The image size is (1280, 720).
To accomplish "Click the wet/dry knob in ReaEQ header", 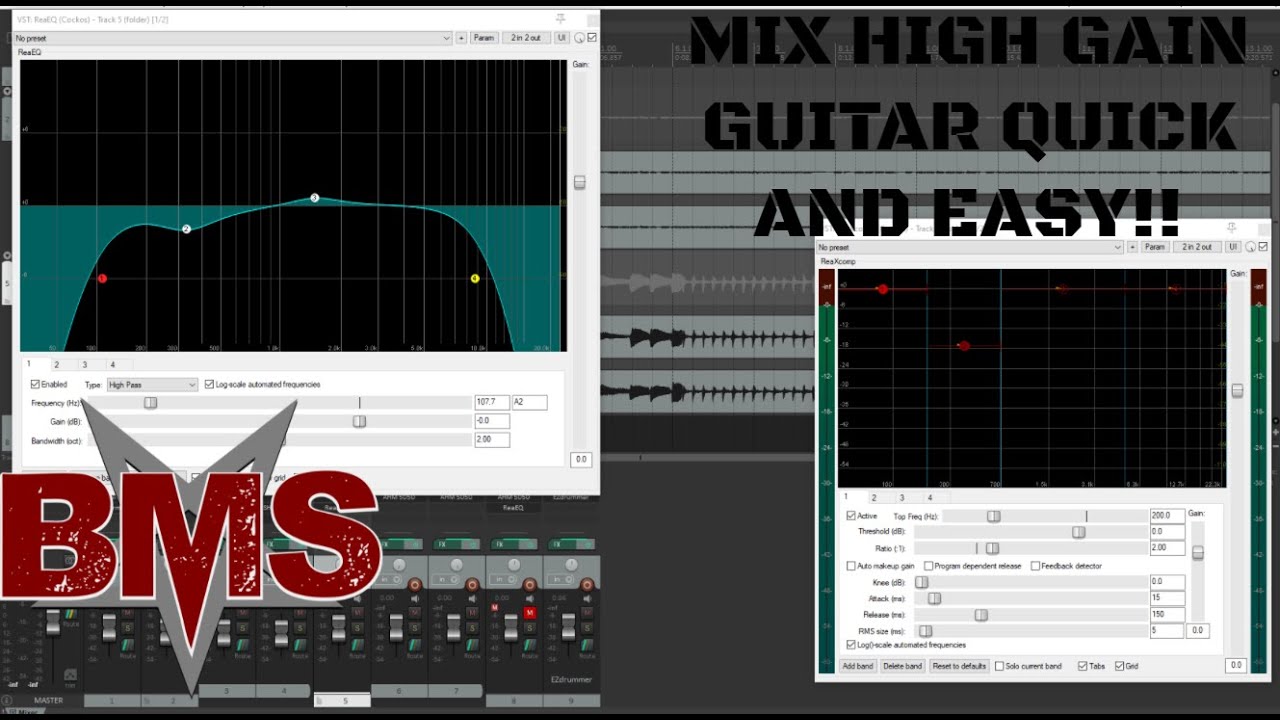I will point(580,38).
